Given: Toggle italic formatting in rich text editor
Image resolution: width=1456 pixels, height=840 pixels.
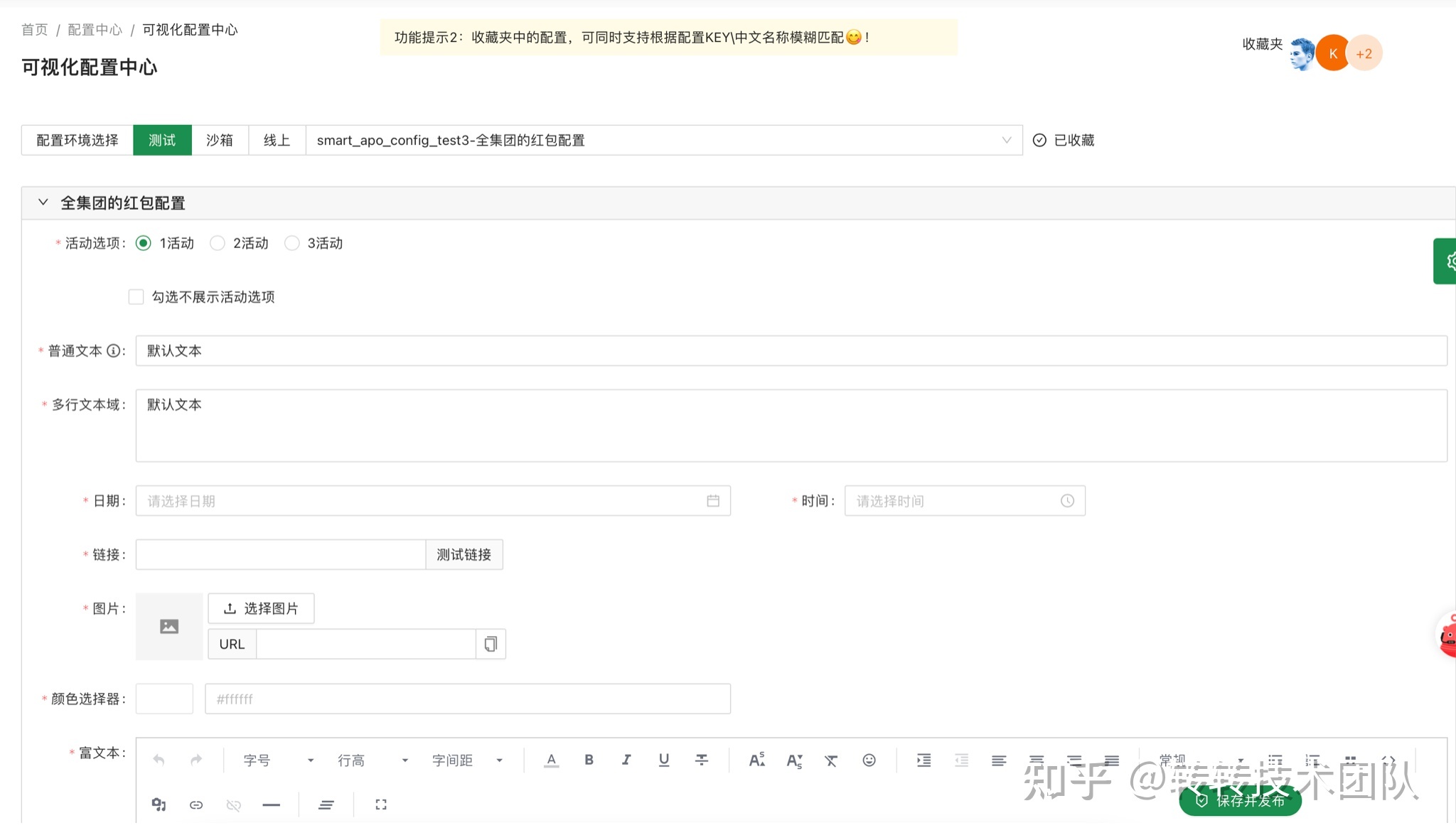Looking at the screenshot, I should coord(626,760).
